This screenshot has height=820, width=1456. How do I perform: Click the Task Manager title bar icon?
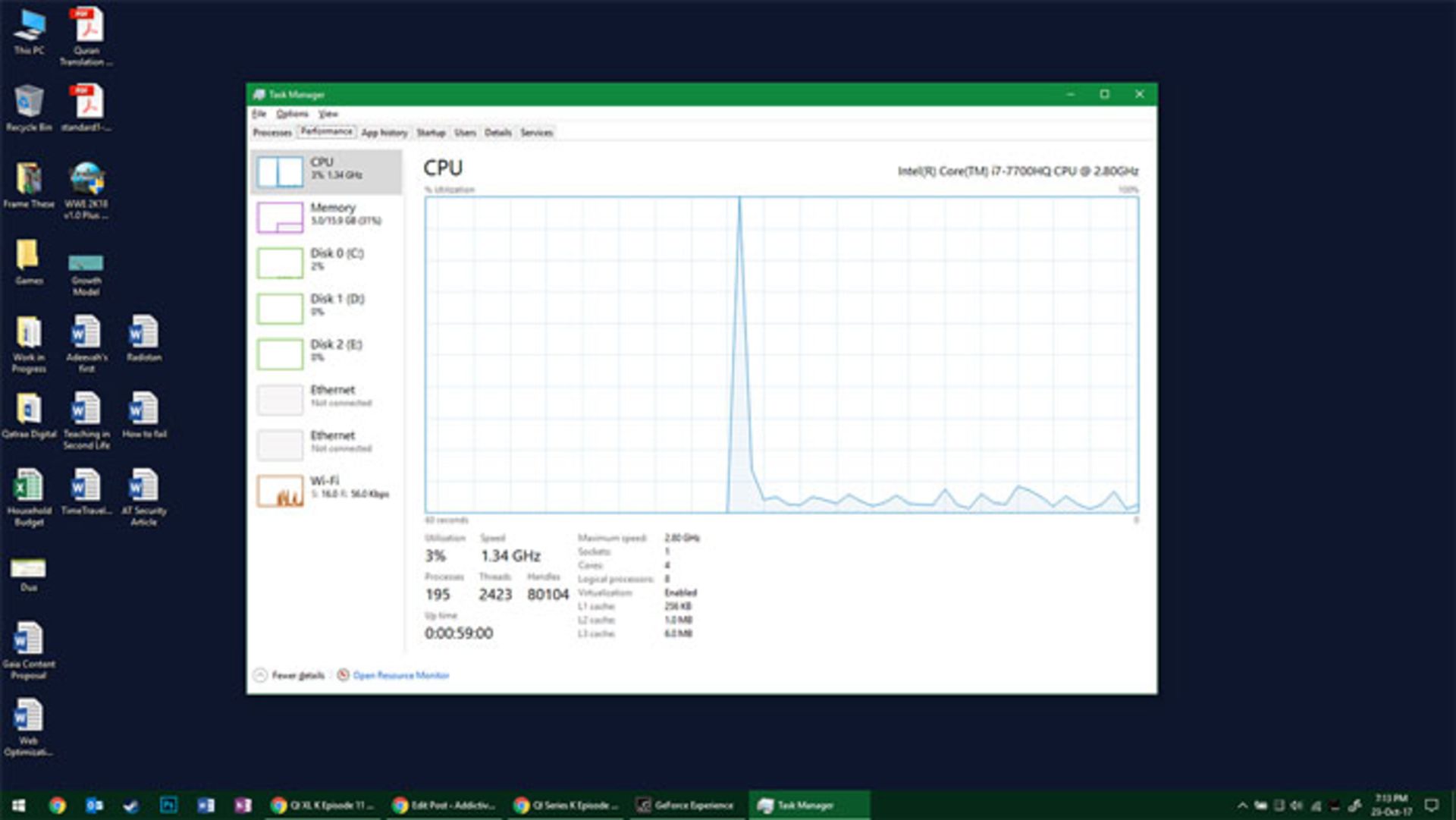click(259, 94)
